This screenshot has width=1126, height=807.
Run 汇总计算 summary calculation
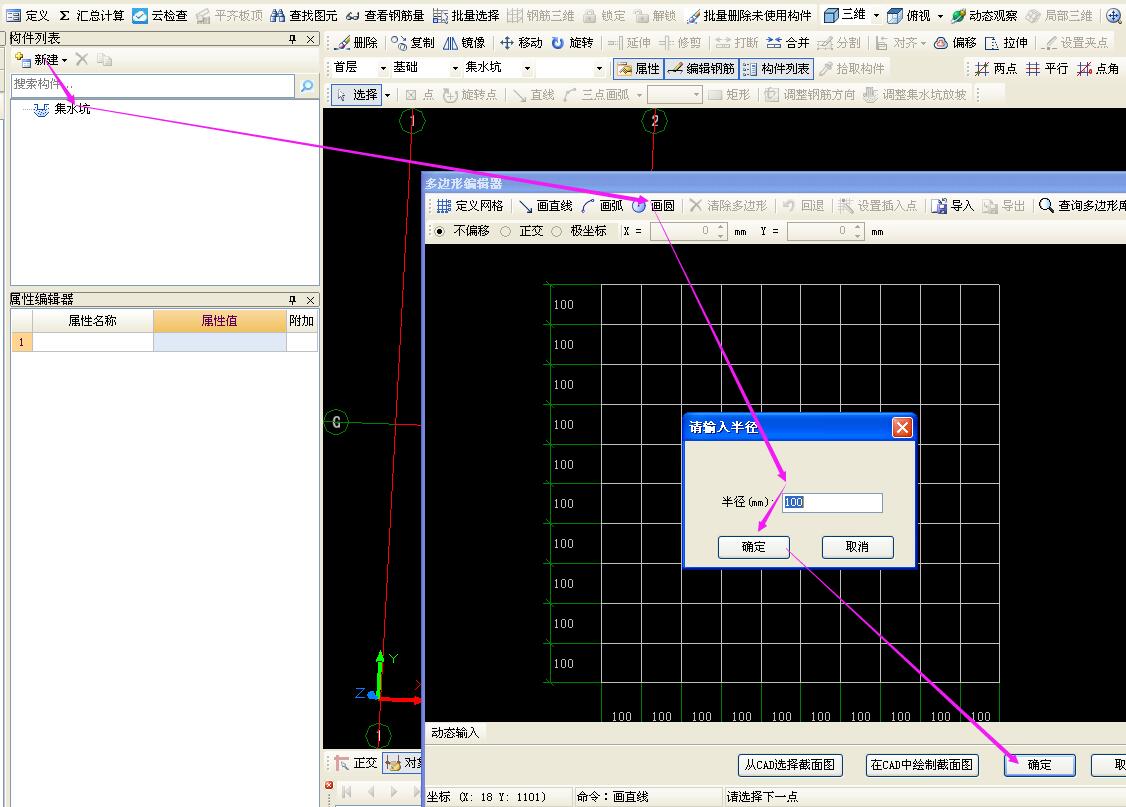(x=91, y=15)
